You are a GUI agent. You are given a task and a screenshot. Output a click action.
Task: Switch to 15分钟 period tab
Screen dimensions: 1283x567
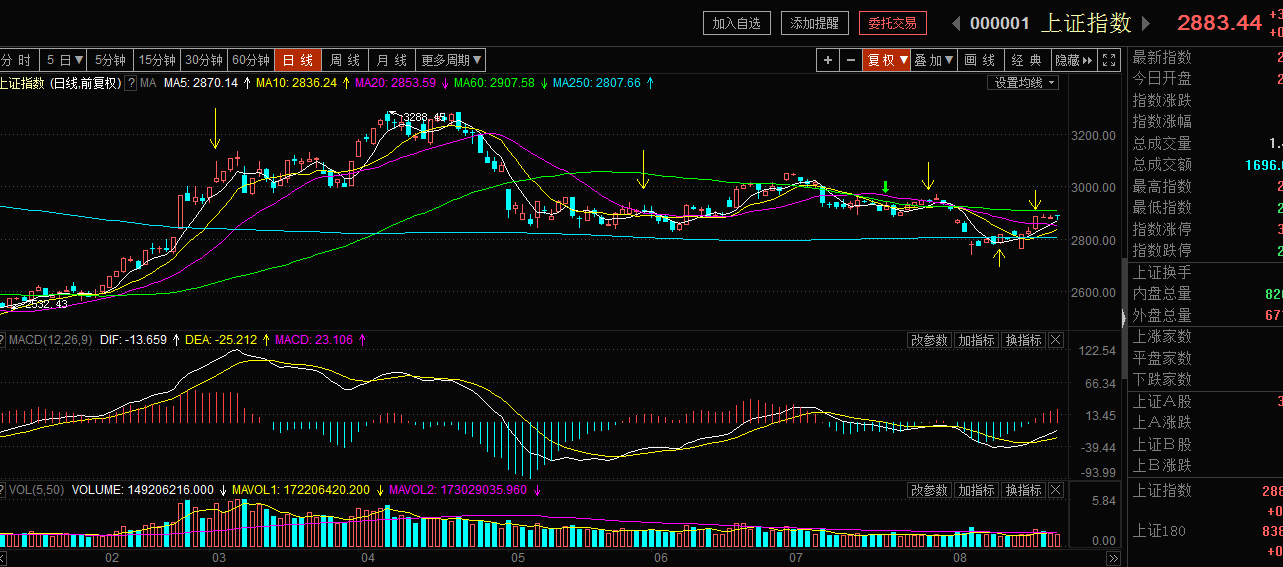pyautogui.click(x=157, y=60)
